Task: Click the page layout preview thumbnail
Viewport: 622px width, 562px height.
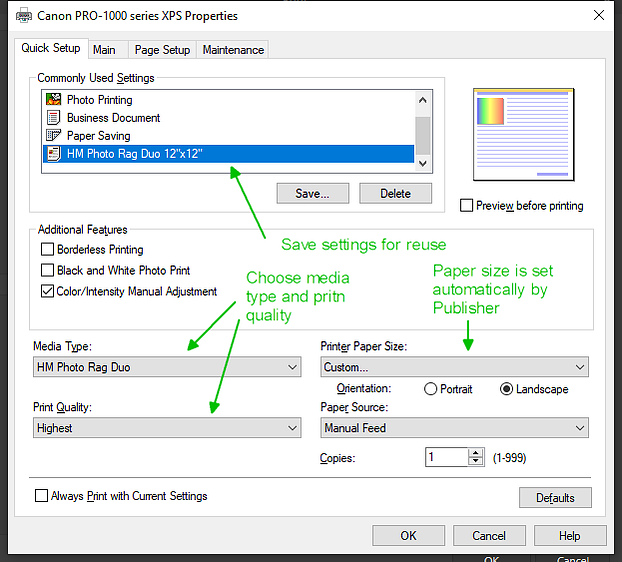Action: (x=524, y=134)
